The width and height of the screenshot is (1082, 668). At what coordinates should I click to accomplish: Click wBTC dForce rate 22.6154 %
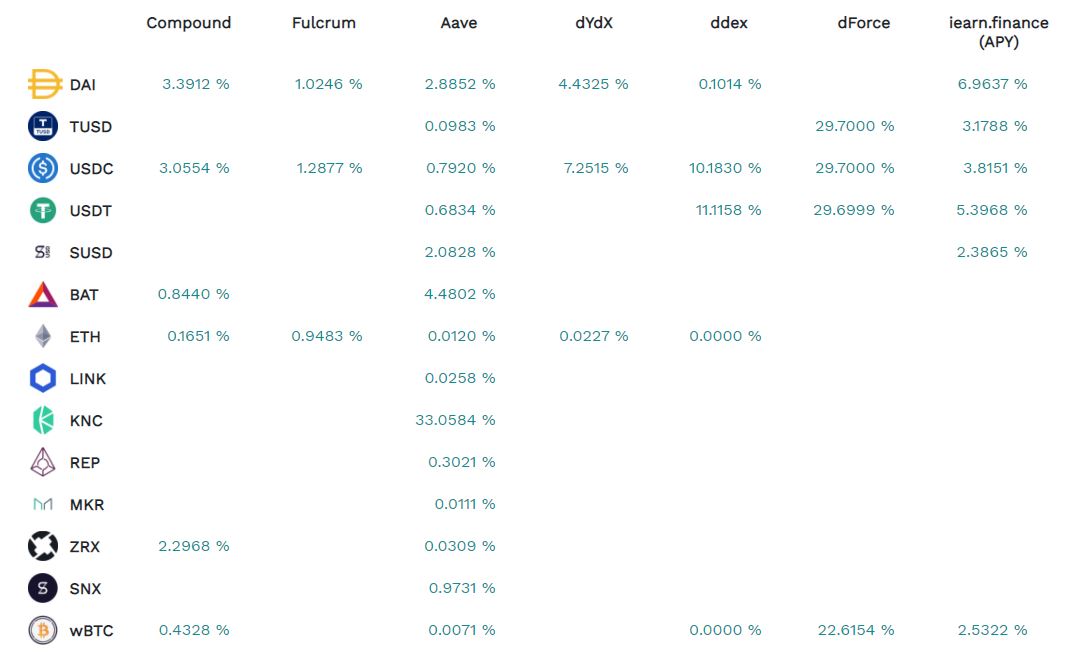click(855, 630)
